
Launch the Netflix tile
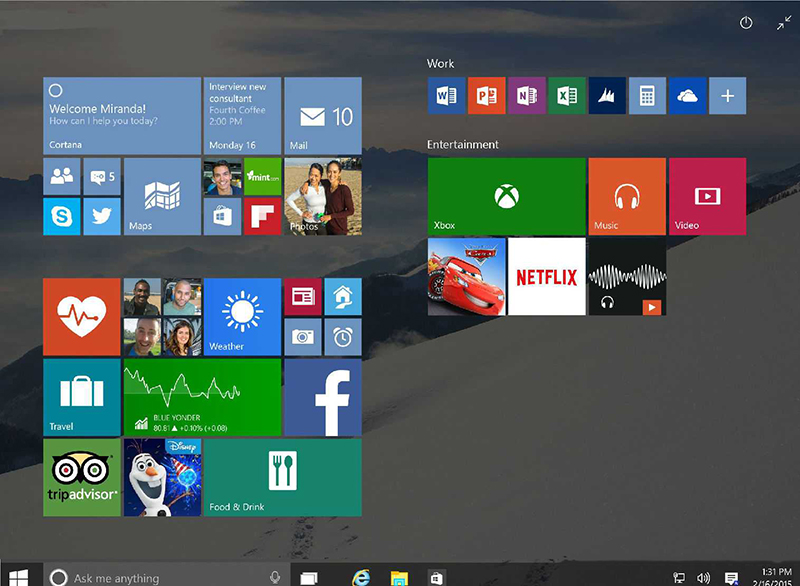click(547, 276)
